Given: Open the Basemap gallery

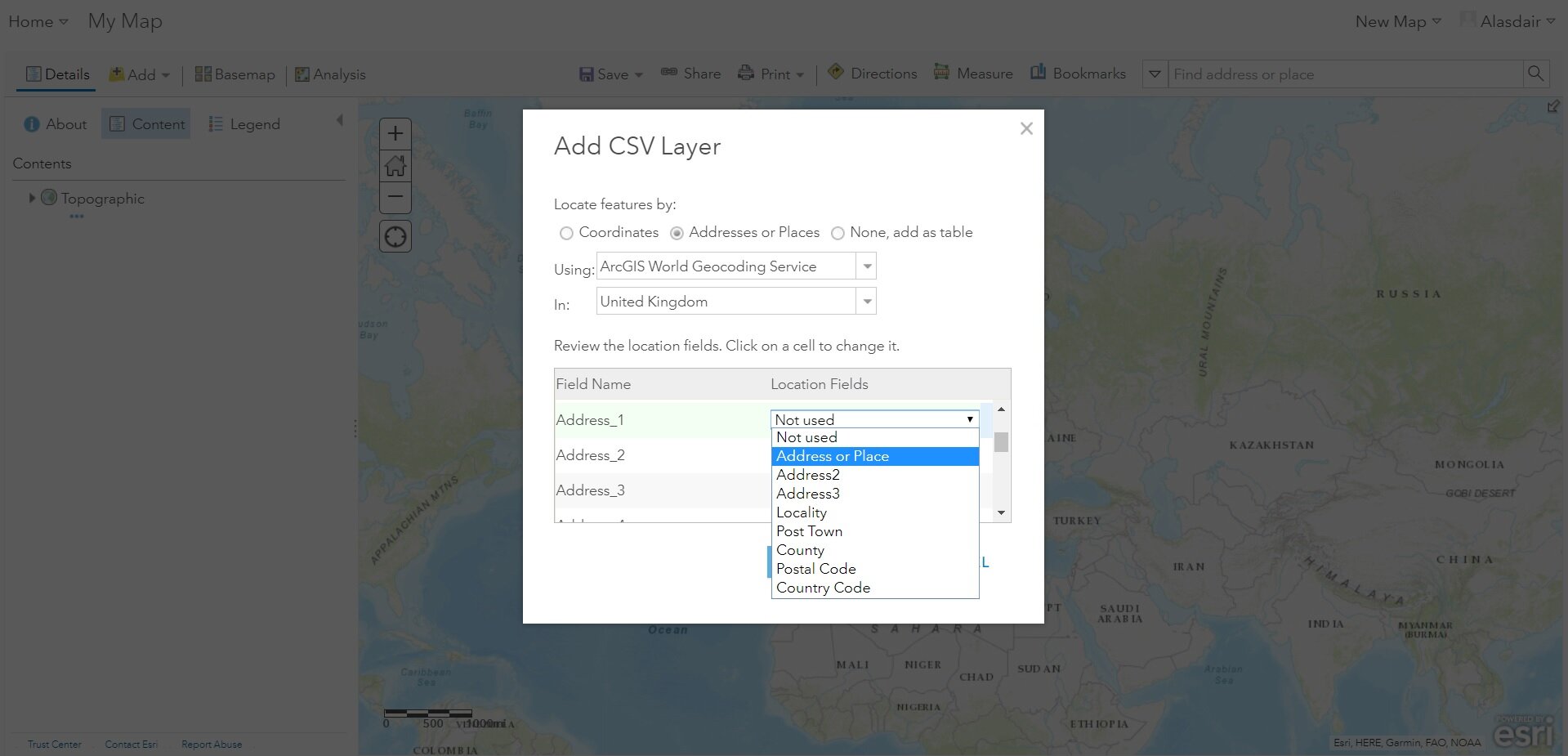Looking at the screenshot, I should pyautogui.click(x=235, y=74).
